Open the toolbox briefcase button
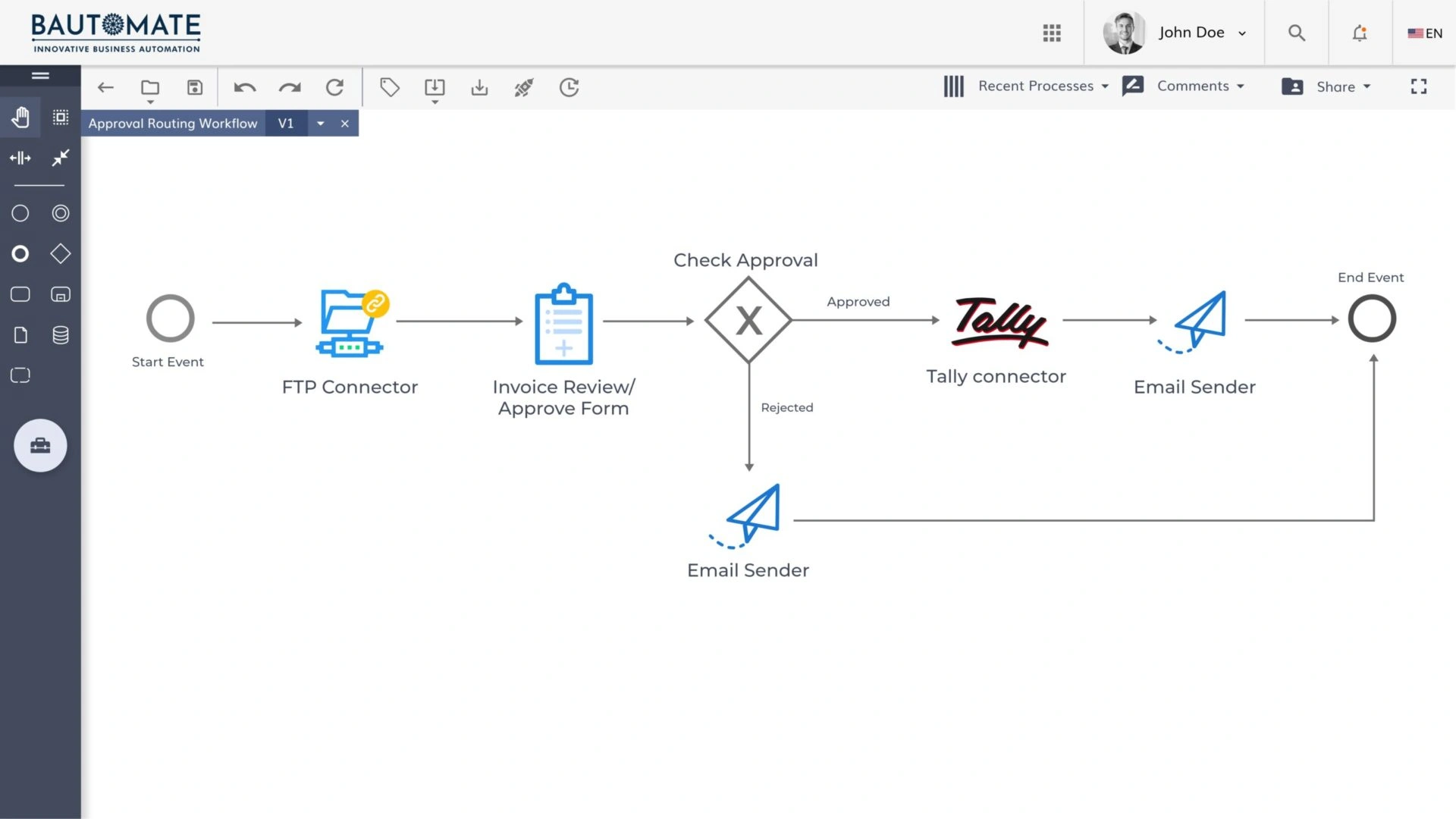 [x=40, y=445]
